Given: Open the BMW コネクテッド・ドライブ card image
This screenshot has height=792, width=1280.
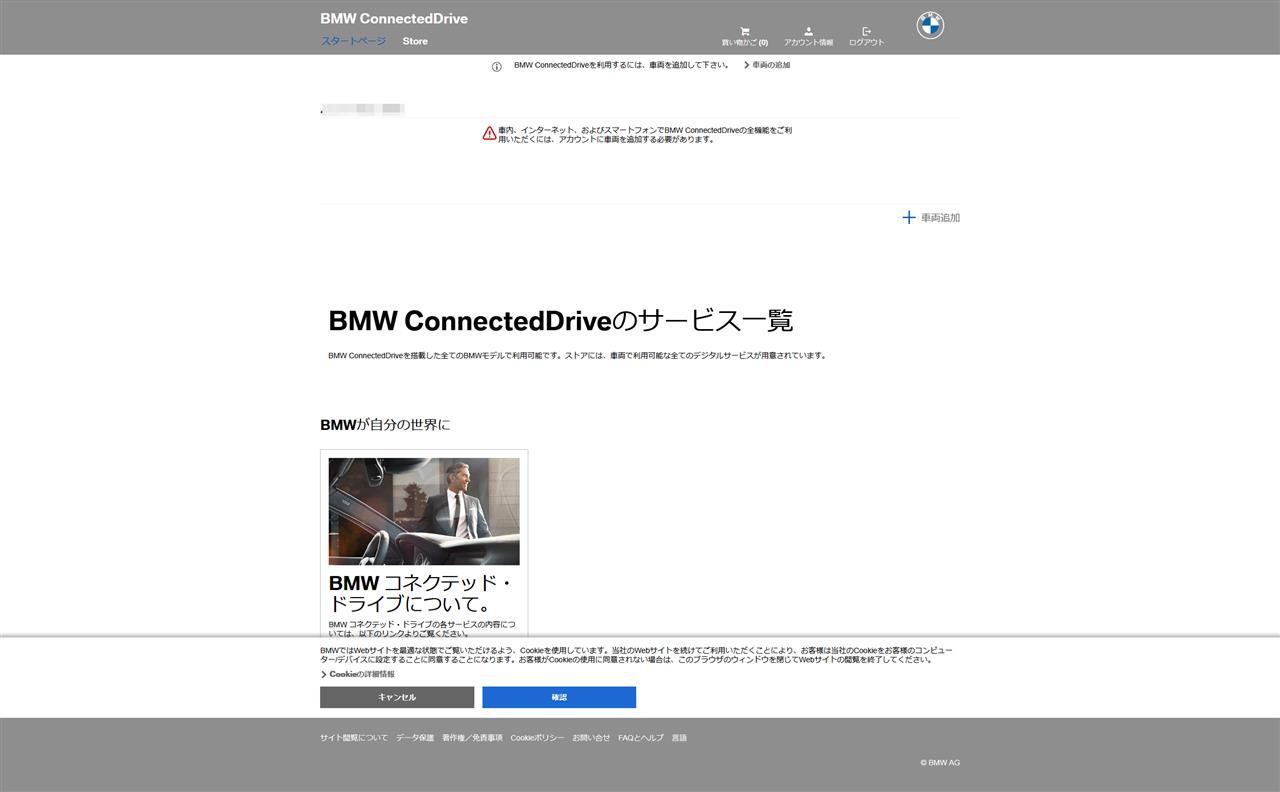Looking at the screenshot, I should tap(424, 511).
